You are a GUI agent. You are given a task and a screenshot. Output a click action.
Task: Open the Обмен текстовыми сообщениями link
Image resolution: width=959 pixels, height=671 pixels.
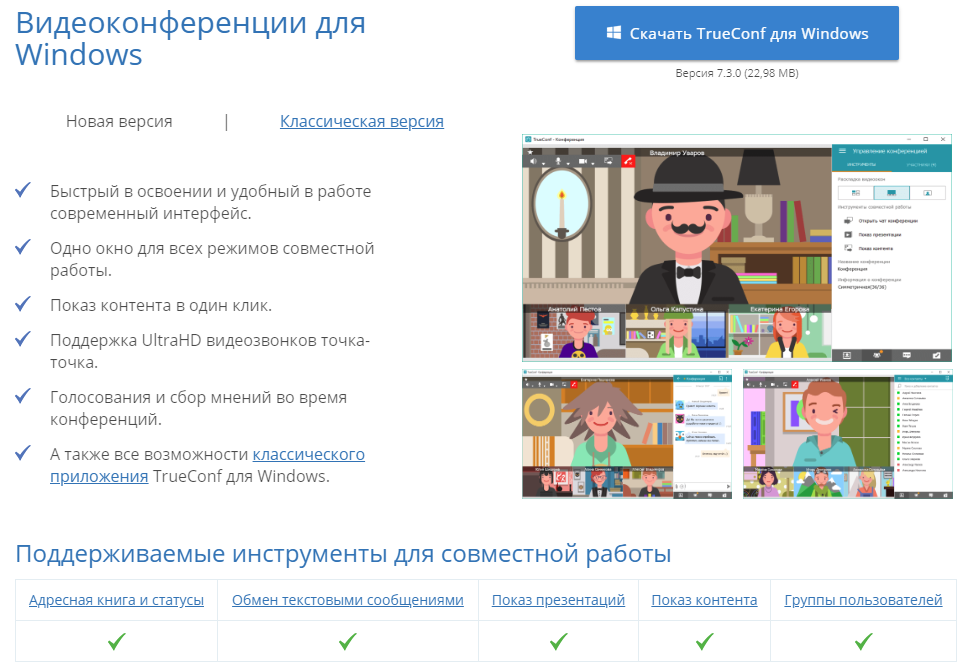click(347, 600)
